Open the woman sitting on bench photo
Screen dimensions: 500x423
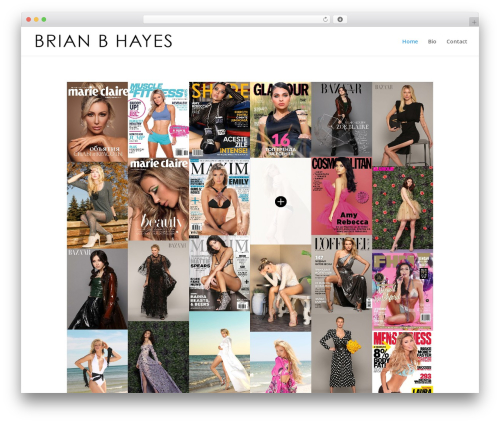pos(280,288)
